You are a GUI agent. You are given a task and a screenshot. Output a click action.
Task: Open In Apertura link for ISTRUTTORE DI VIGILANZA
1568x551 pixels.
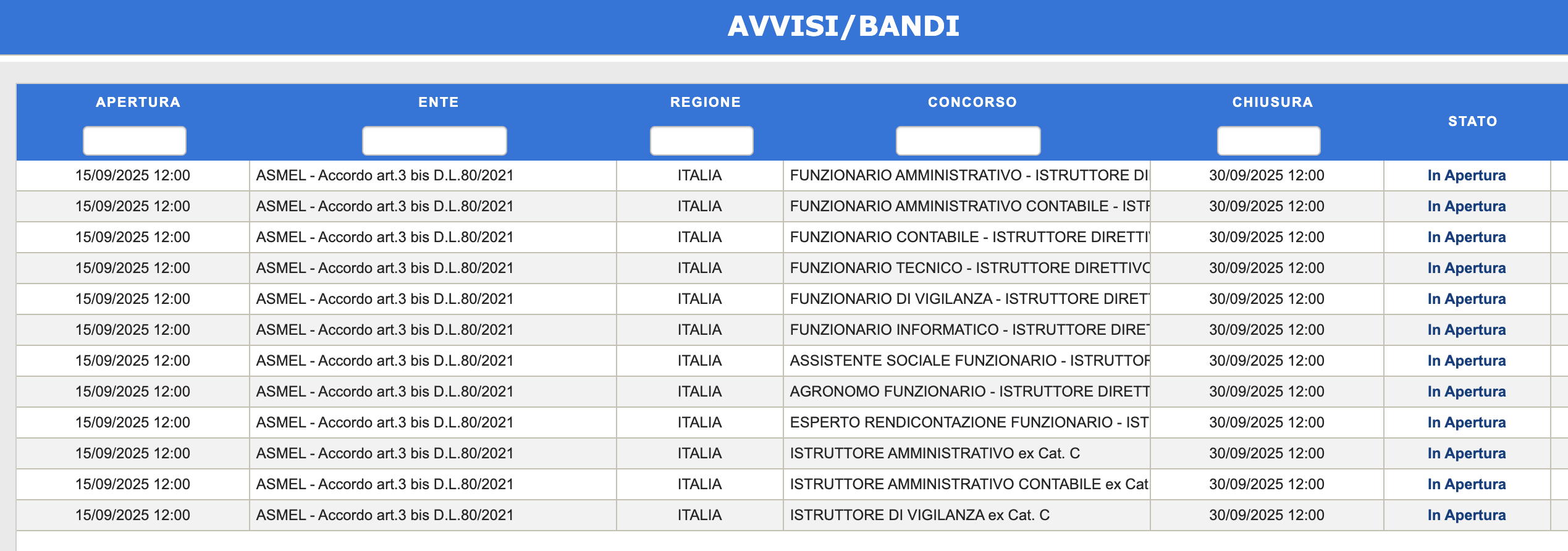click(1468, 515)
